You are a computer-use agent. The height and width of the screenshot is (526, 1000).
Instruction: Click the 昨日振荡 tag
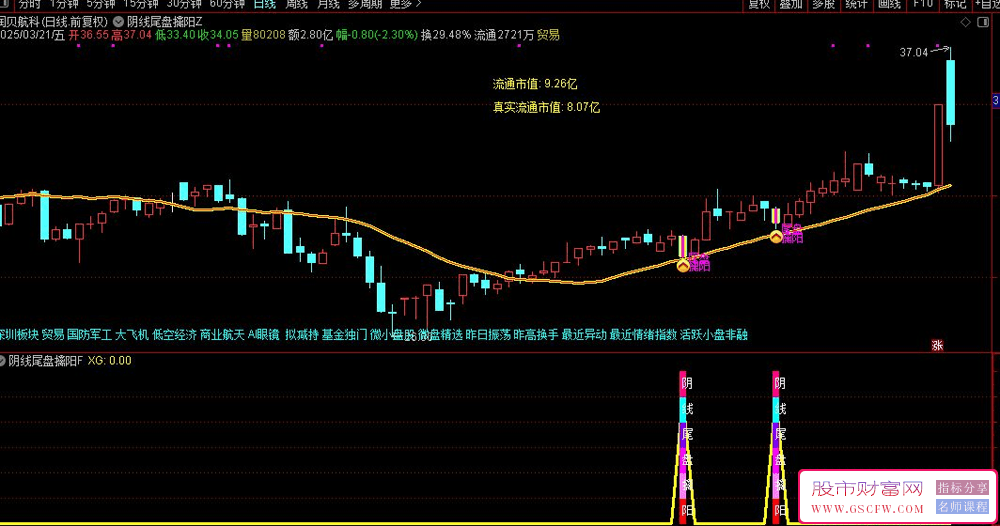489,335
